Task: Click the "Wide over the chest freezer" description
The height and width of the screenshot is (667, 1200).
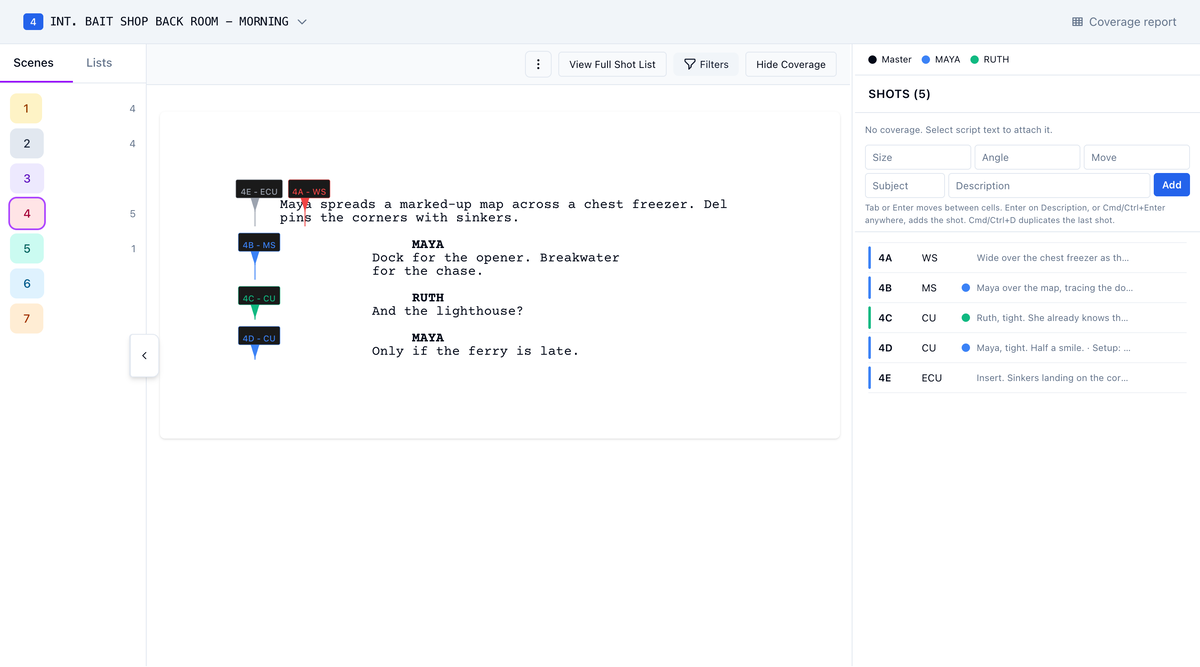Action: [1053, 258]
